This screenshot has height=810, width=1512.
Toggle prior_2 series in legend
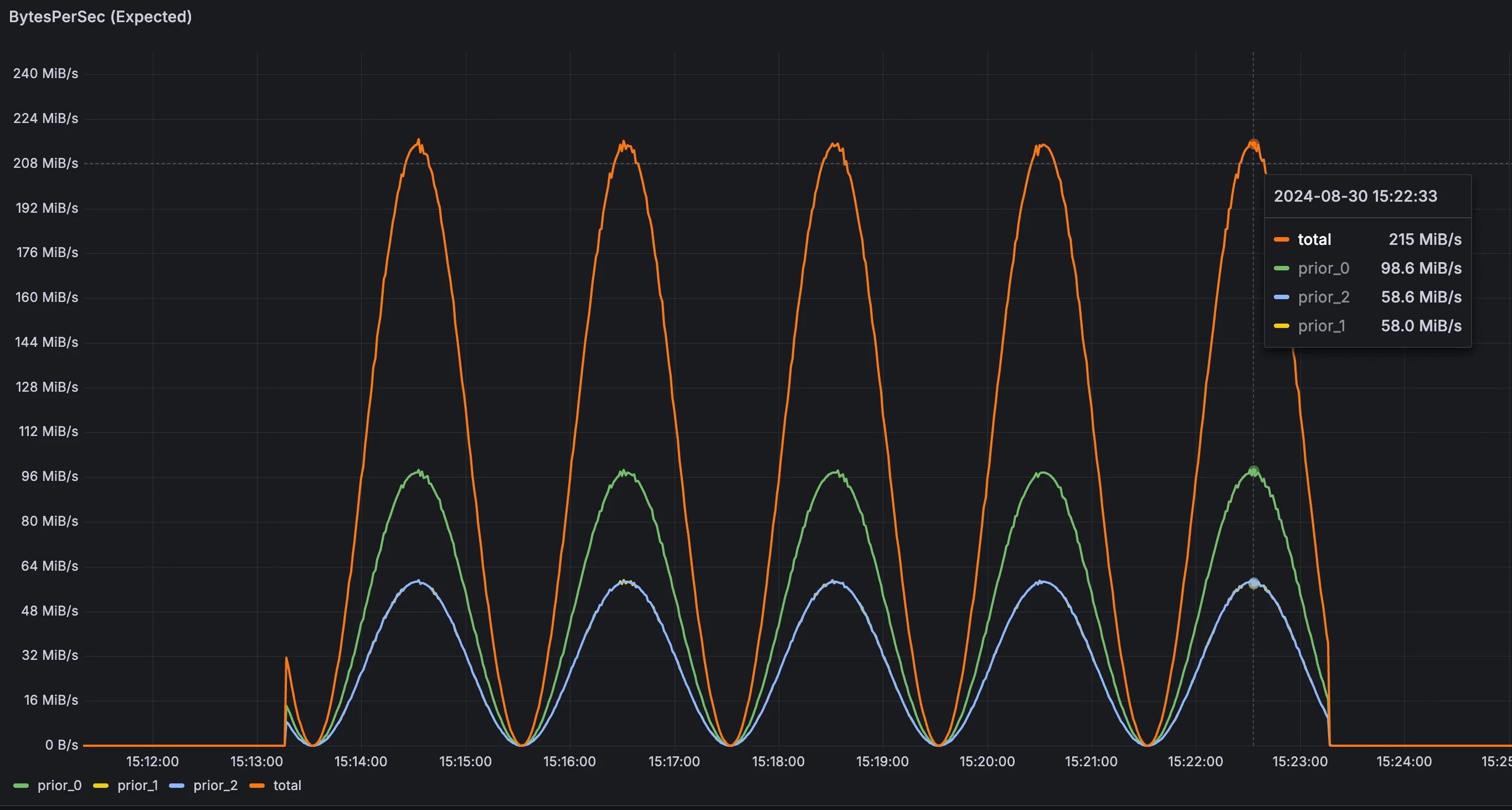[x=215, y=786]
